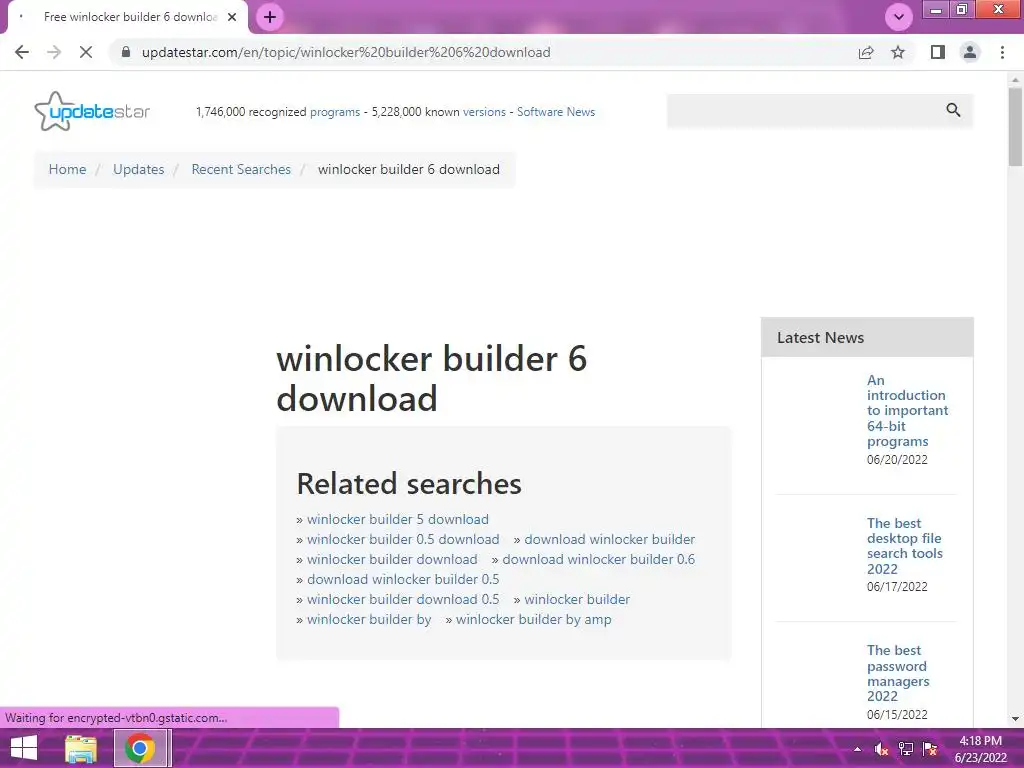Click the search magnifier icon
The image size is (1024, 768).
pos(953,110)
